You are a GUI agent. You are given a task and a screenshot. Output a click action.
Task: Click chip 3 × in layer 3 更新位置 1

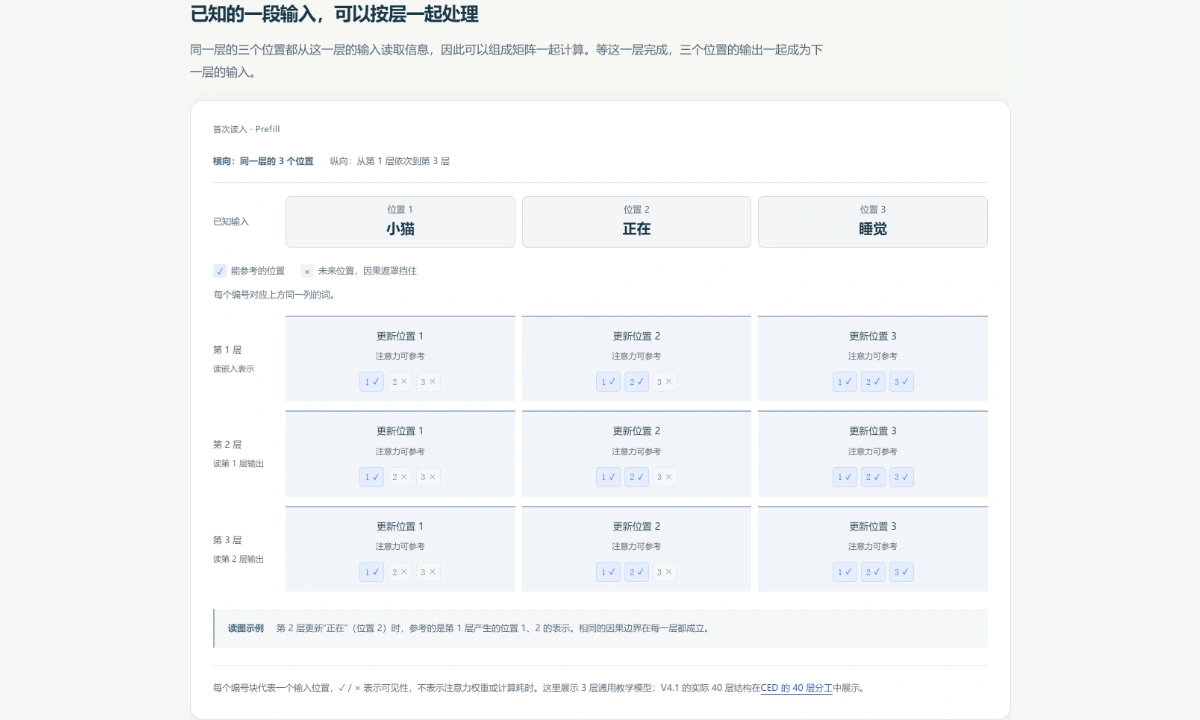pos(428,572)
